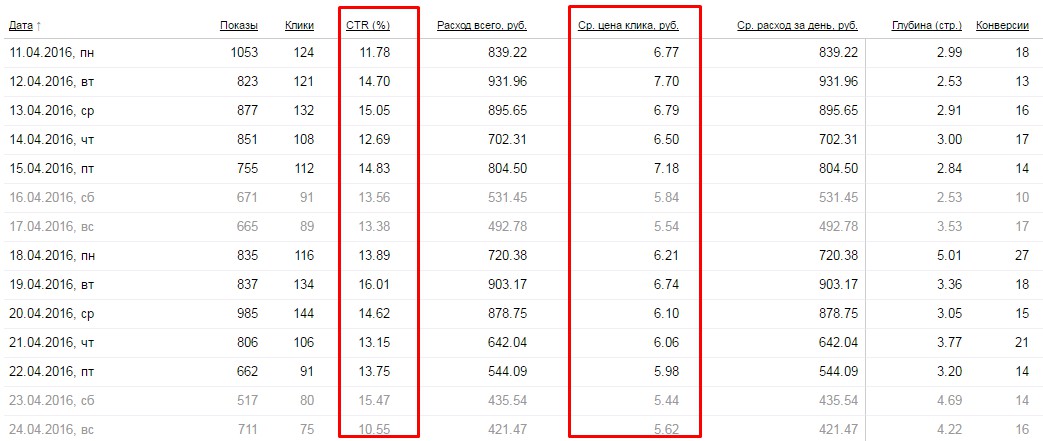Screen dimensions: 1043x441
Task: Click the Показы column header
Action: tap(239, 26)
